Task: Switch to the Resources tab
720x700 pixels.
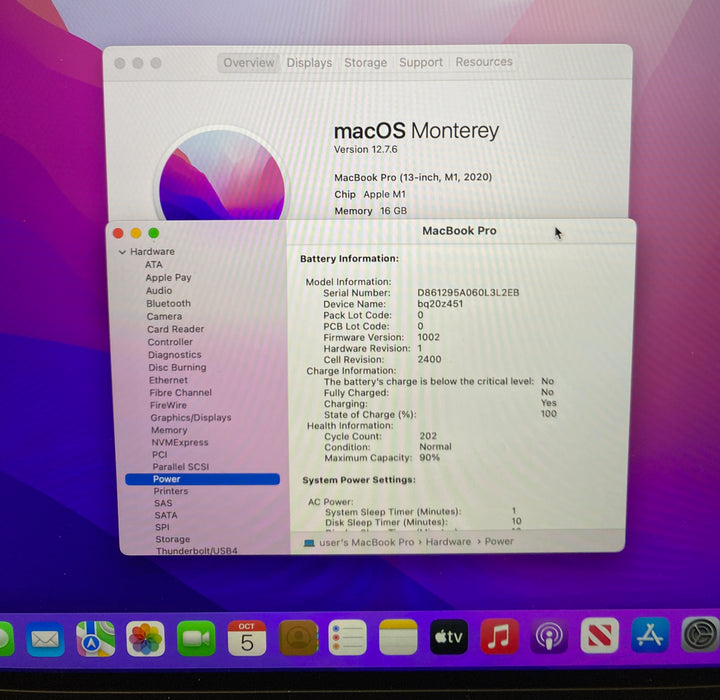Action: pyautogui.click(x=484, y=62)
